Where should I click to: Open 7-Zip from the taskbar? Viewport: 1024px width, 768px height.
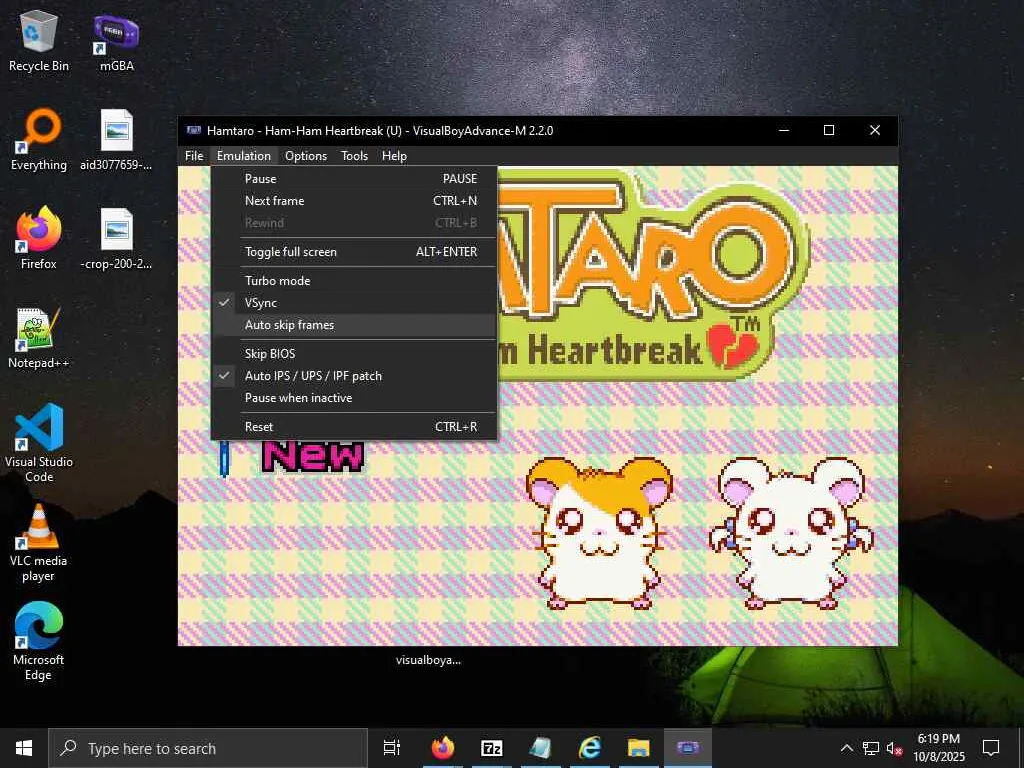click(492, 748)
